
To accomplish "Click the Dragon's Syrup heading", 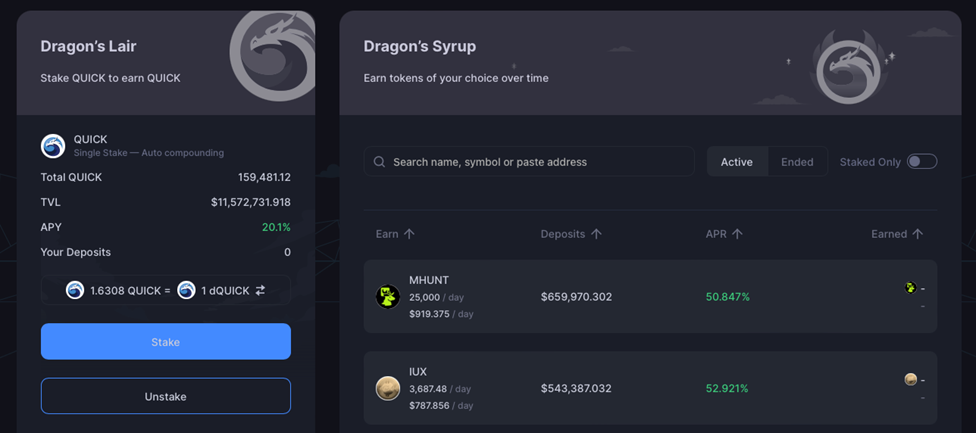I will tap(420, 46).
